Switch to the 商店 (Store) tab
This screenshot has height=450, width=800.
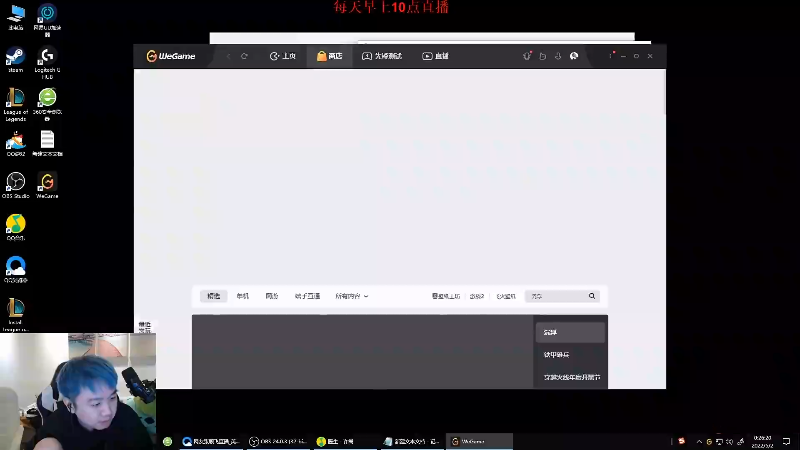pyautogui.click(x=330, y=56)
